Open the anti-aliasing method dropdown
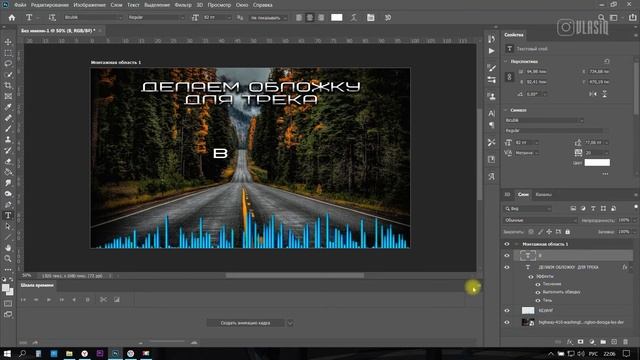 [268, 18]
